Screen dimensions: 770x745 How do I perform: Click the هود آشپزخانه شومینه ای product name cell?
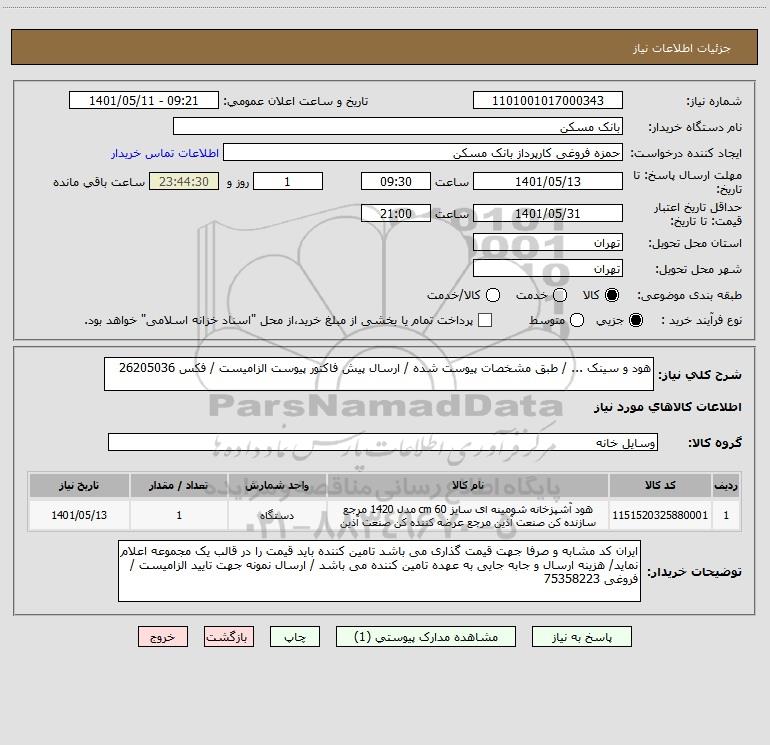pos(468,515)
